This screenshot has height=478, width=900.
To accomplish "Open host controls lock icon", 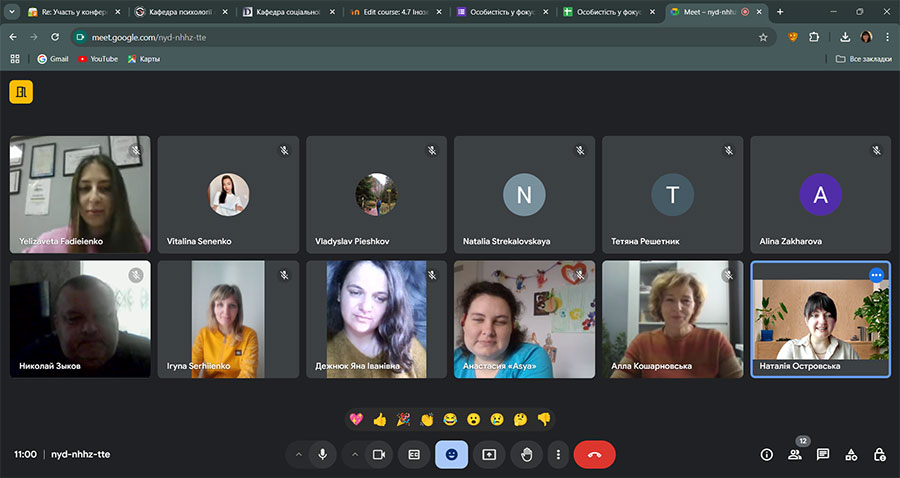I will point(879,454).
